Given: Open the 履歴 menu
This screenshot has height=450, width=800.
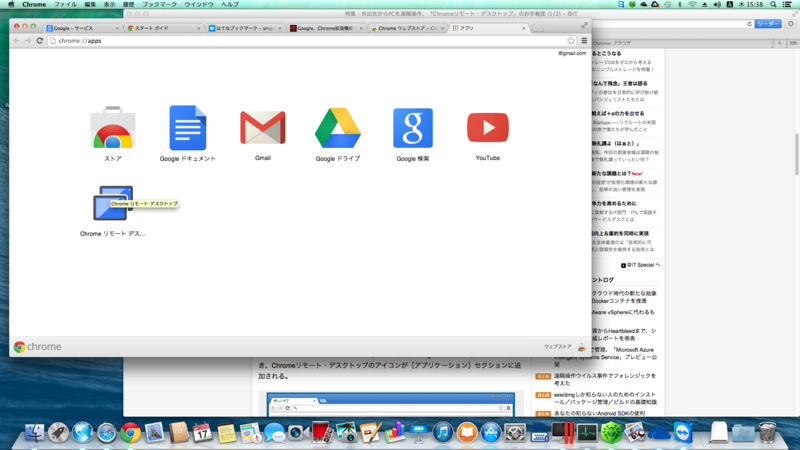Looking at the screenshot, I should pyautogui.click(x=129, y=4).
